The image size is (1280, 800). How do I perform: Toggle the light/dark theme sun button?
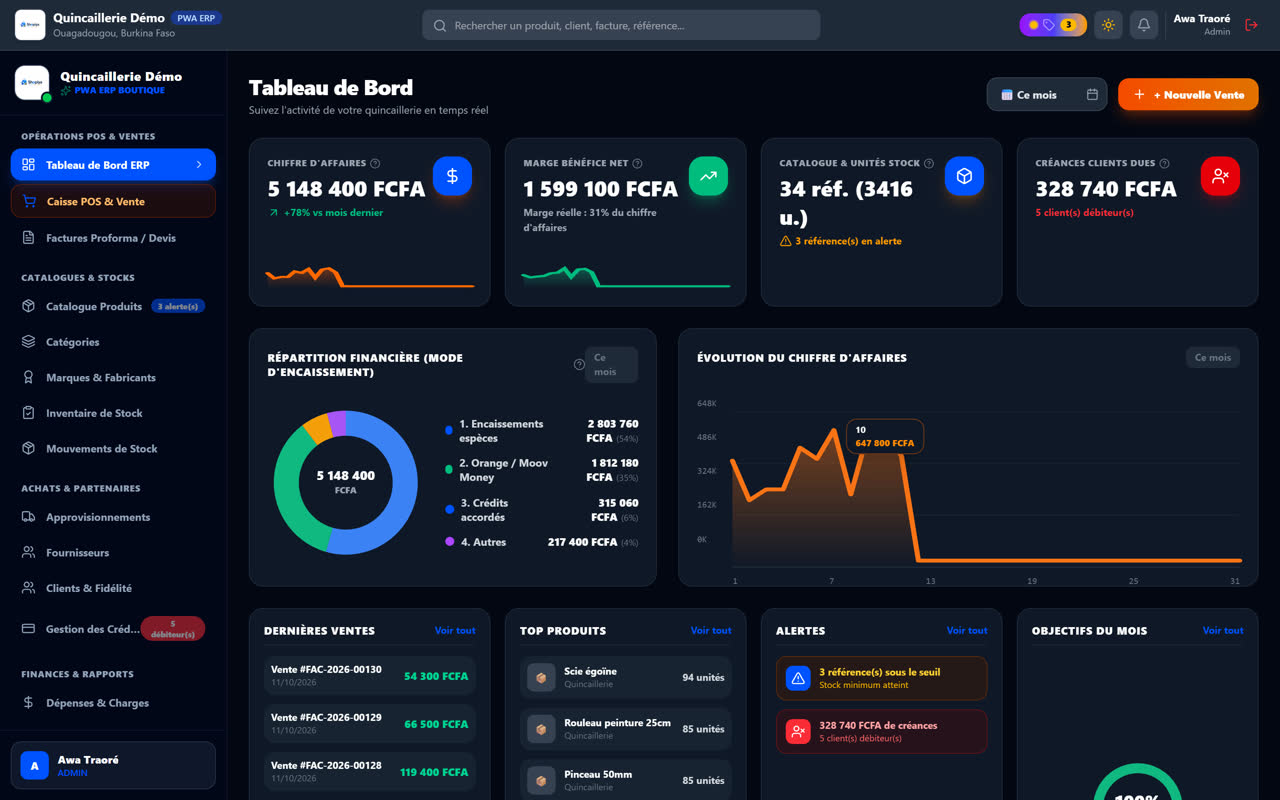tap(1108, 25)
